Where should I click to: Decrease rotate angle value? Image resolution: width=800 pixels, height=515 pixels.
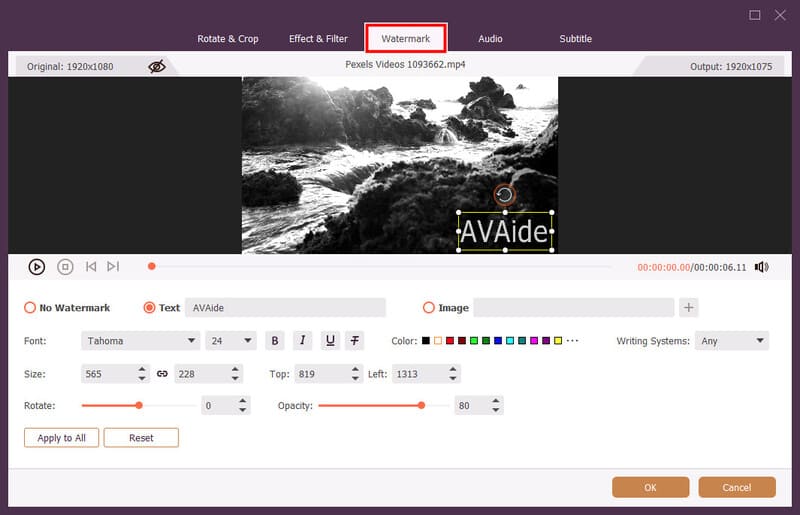pyautogui.click(x=242, y=410)
